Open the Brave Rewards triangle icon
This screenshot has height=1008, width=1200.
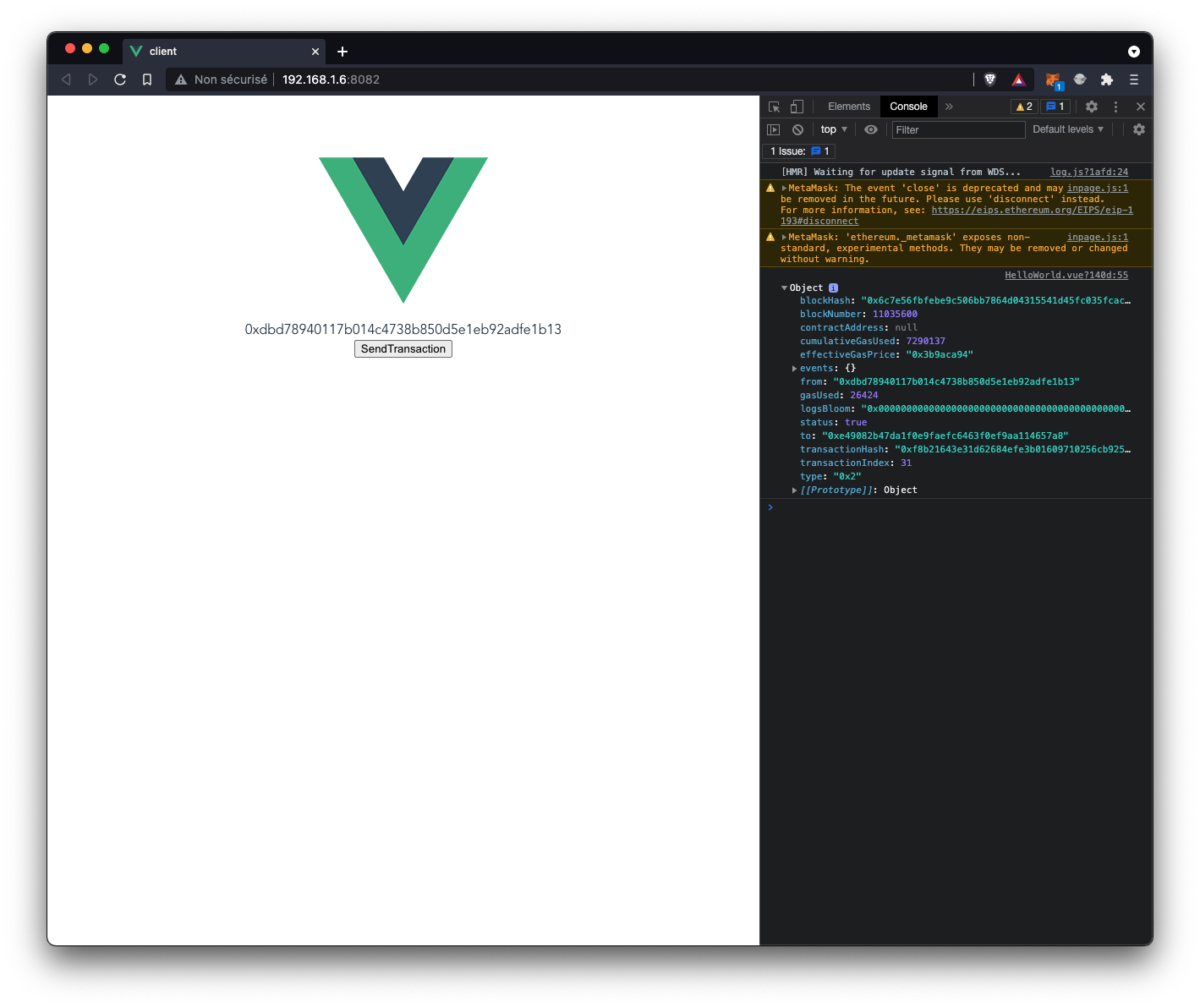[x=1019, y=79]
